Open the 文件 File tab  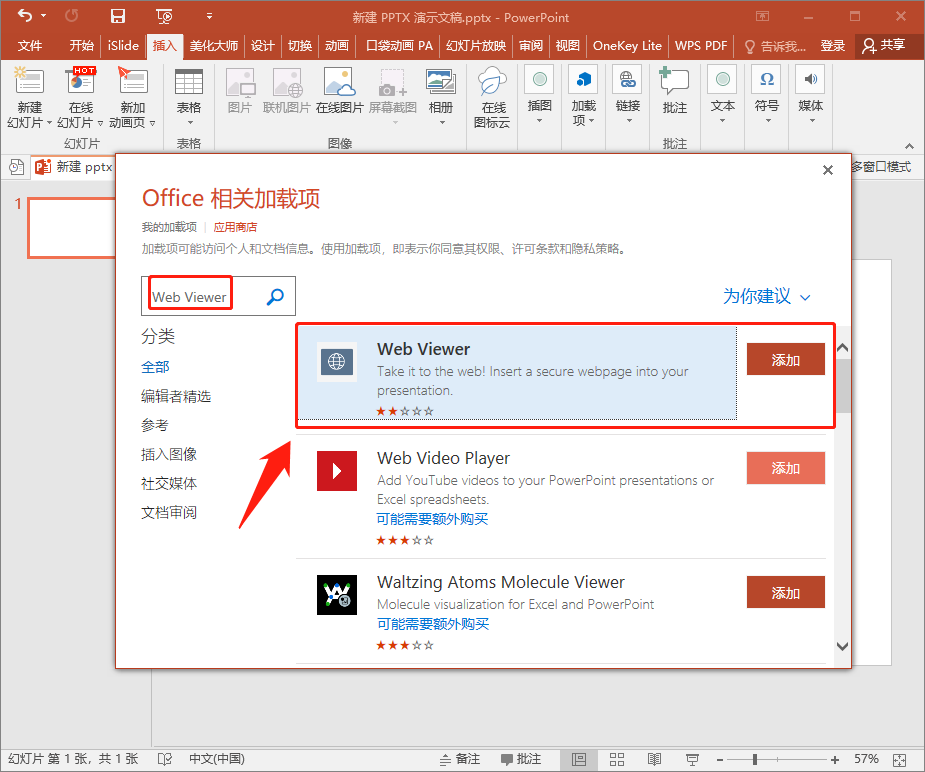(29, 46)
